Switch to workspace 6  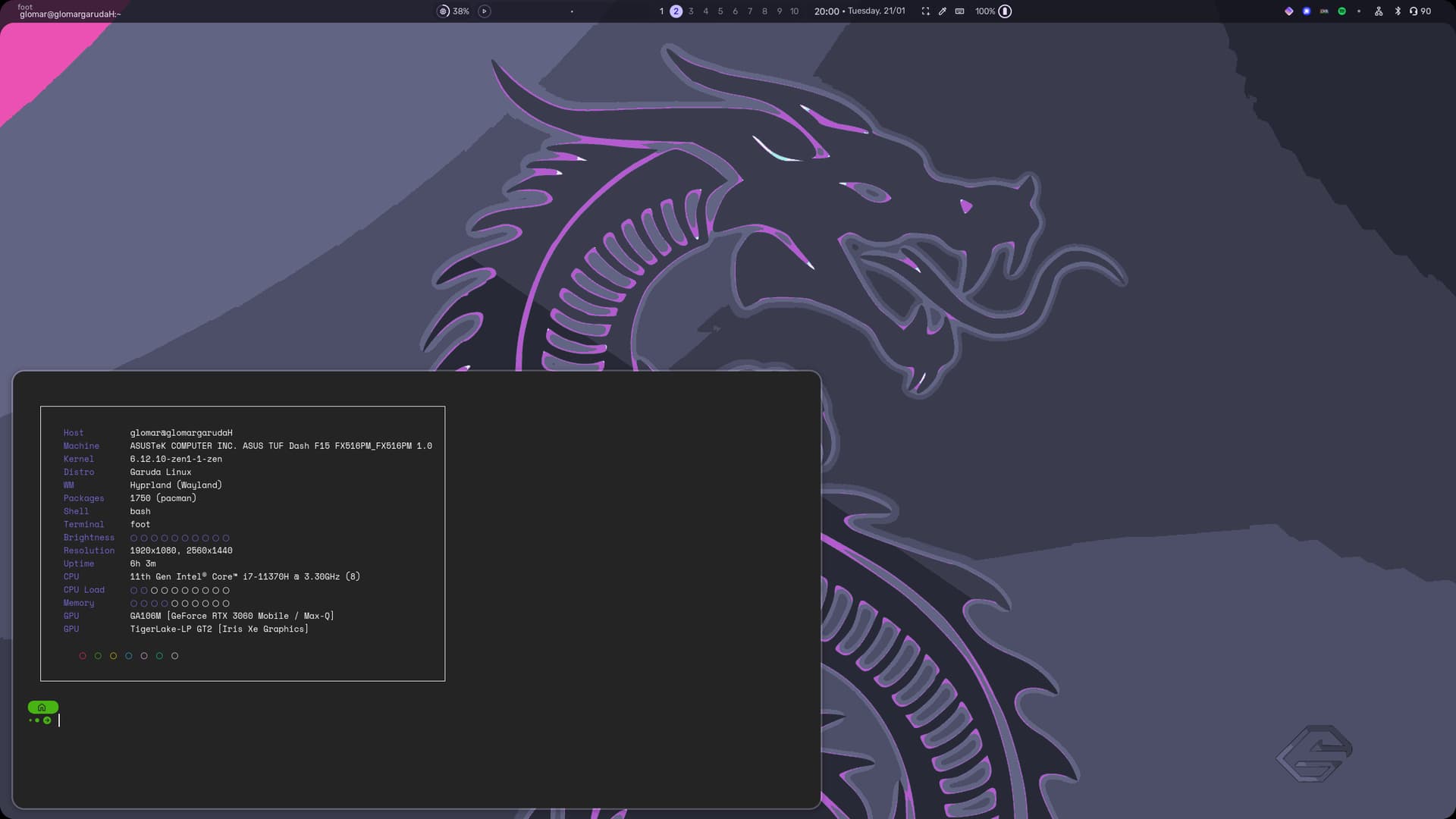(x=736, y=11)
